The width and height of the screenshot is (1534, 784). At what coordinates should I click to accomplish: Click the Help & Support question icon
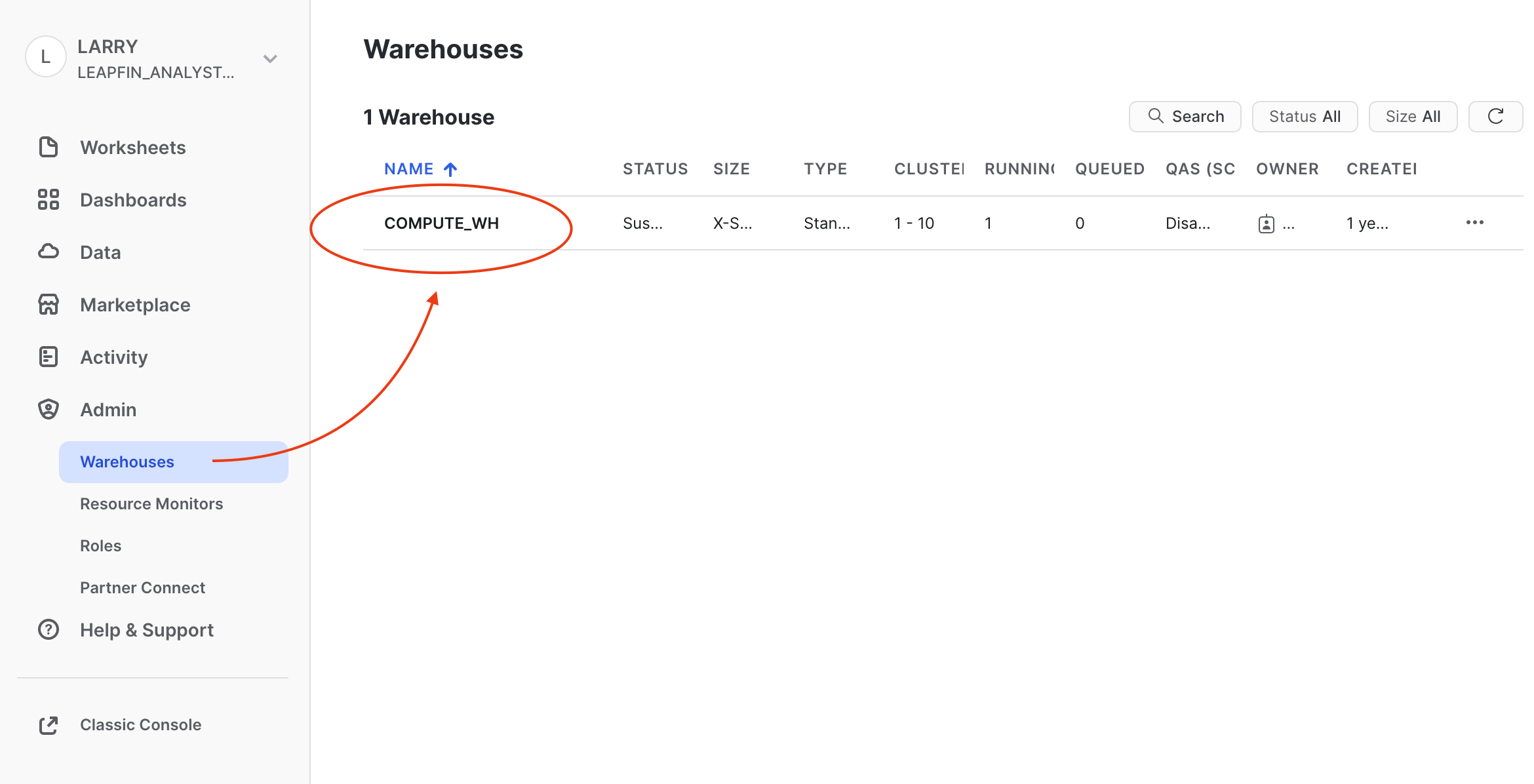(x=49, y=630)
